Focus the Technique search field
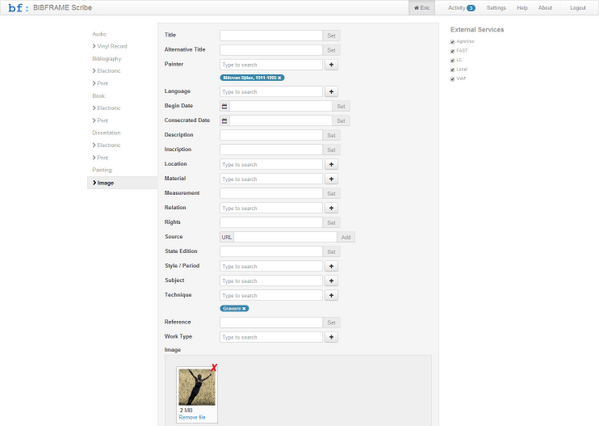Viewport: 599px width, 426px height. click(271, 295)
